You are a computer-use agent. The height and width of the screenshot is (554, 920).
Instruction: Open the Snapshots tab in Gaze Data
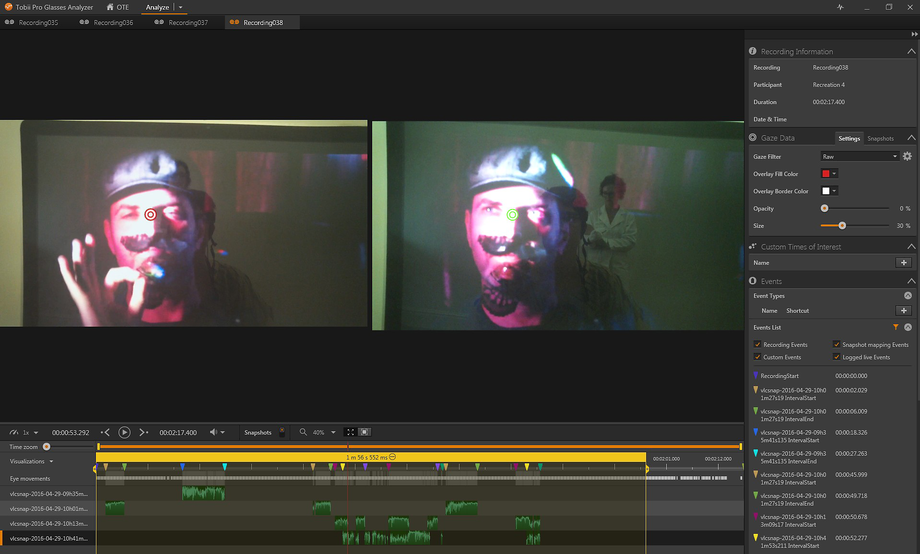(x=880, y=138)
